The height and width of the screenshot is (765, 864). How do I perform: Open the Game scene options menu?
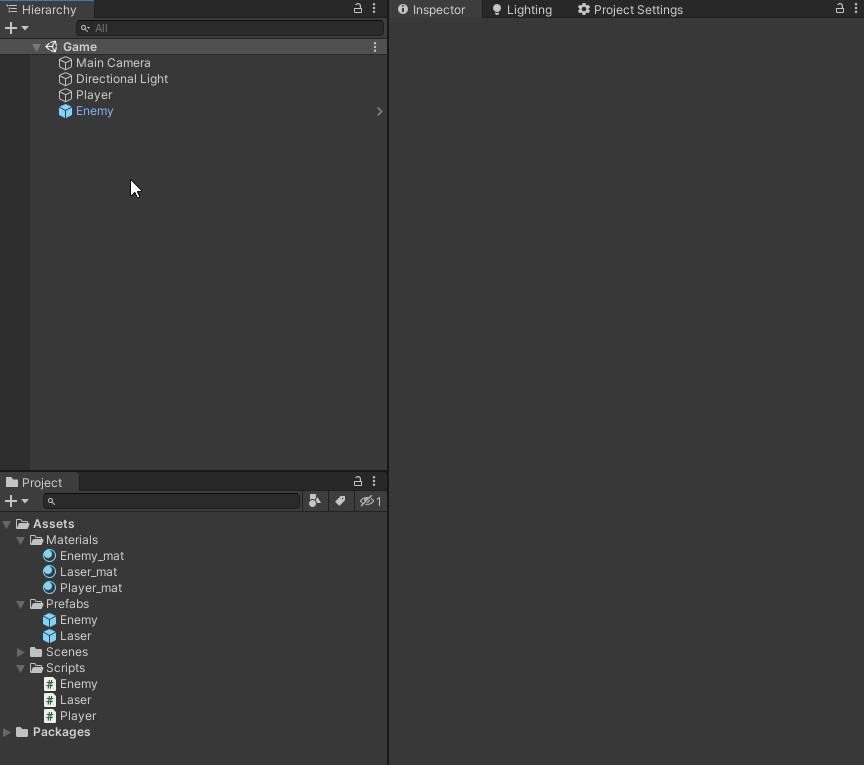tap(375, 46)
